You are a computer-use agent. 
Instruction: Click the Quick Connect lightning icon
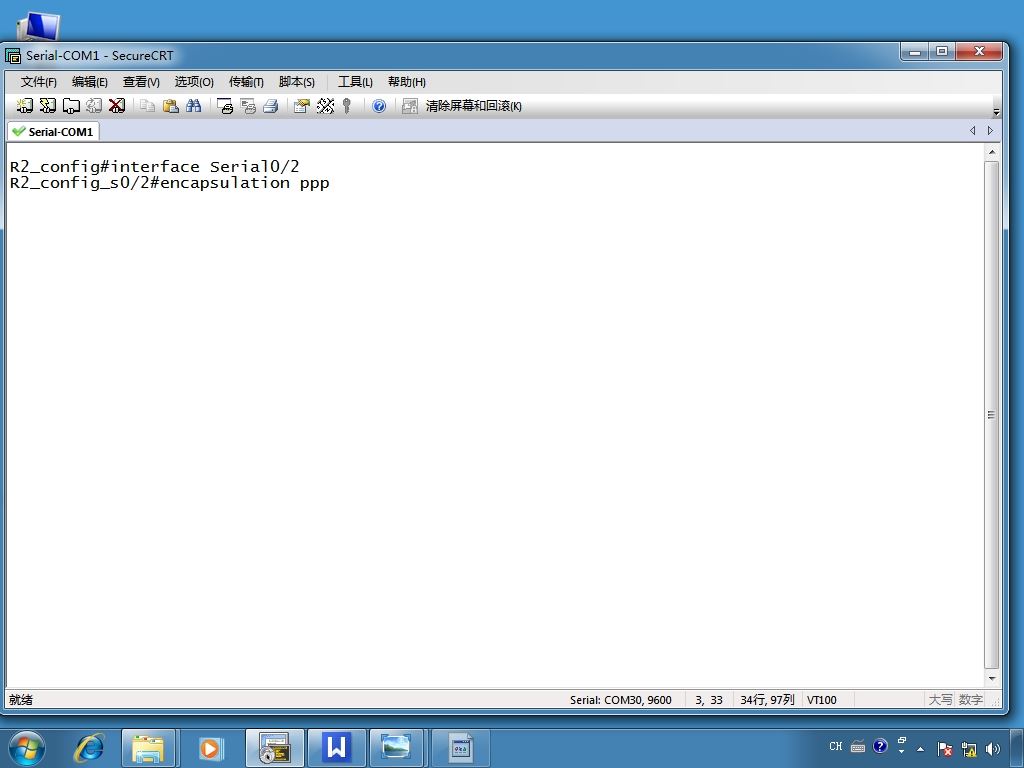click(x=48, y=106)
